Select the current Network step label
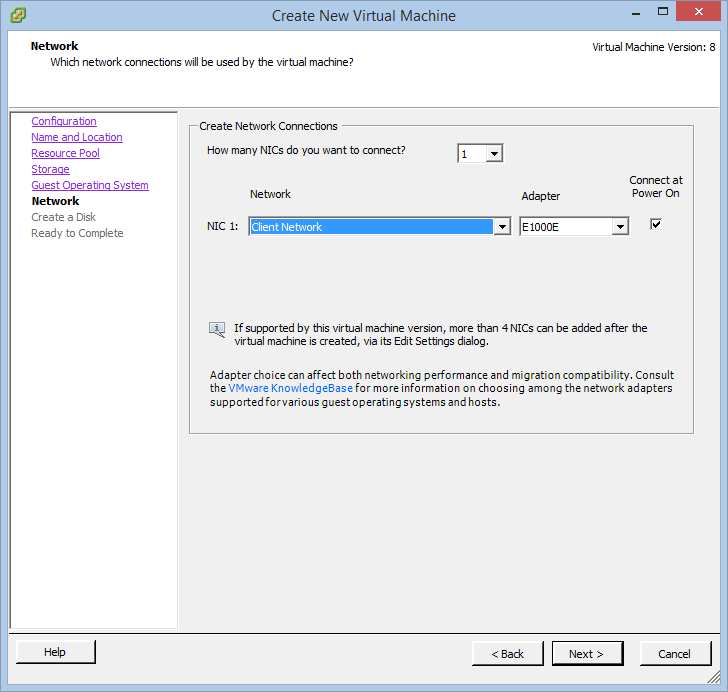Screen dimensions: 728x692 55,201
